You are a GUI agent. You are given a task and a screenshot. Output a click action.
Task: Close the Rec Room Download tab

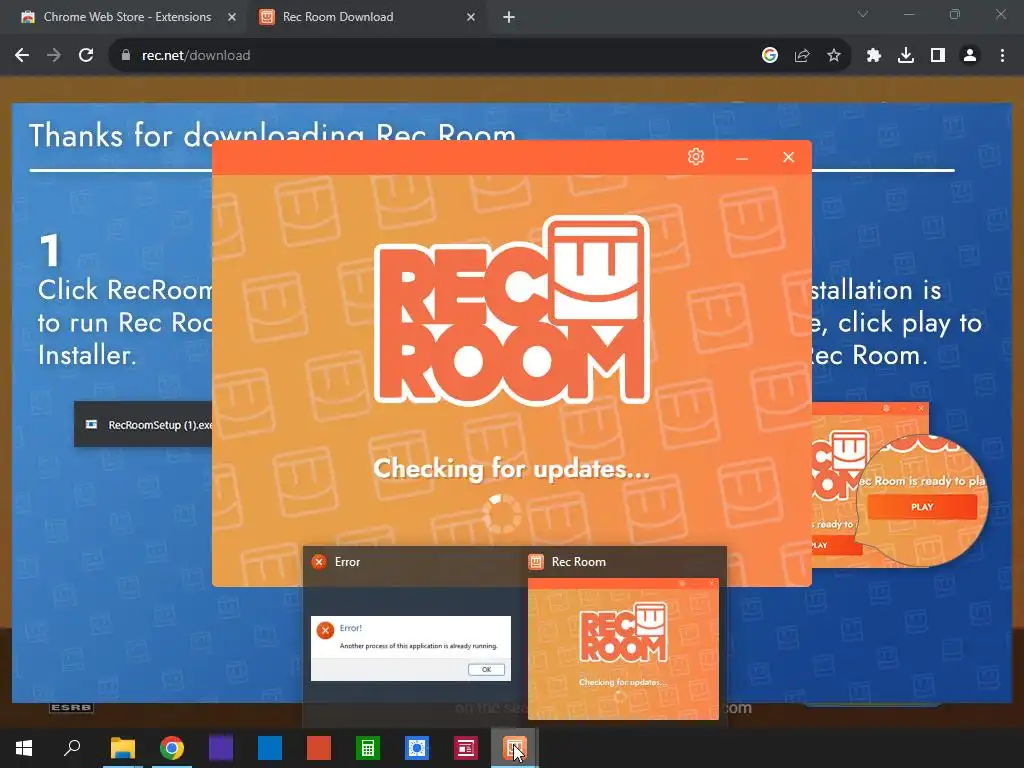click(x=471, y=17)
